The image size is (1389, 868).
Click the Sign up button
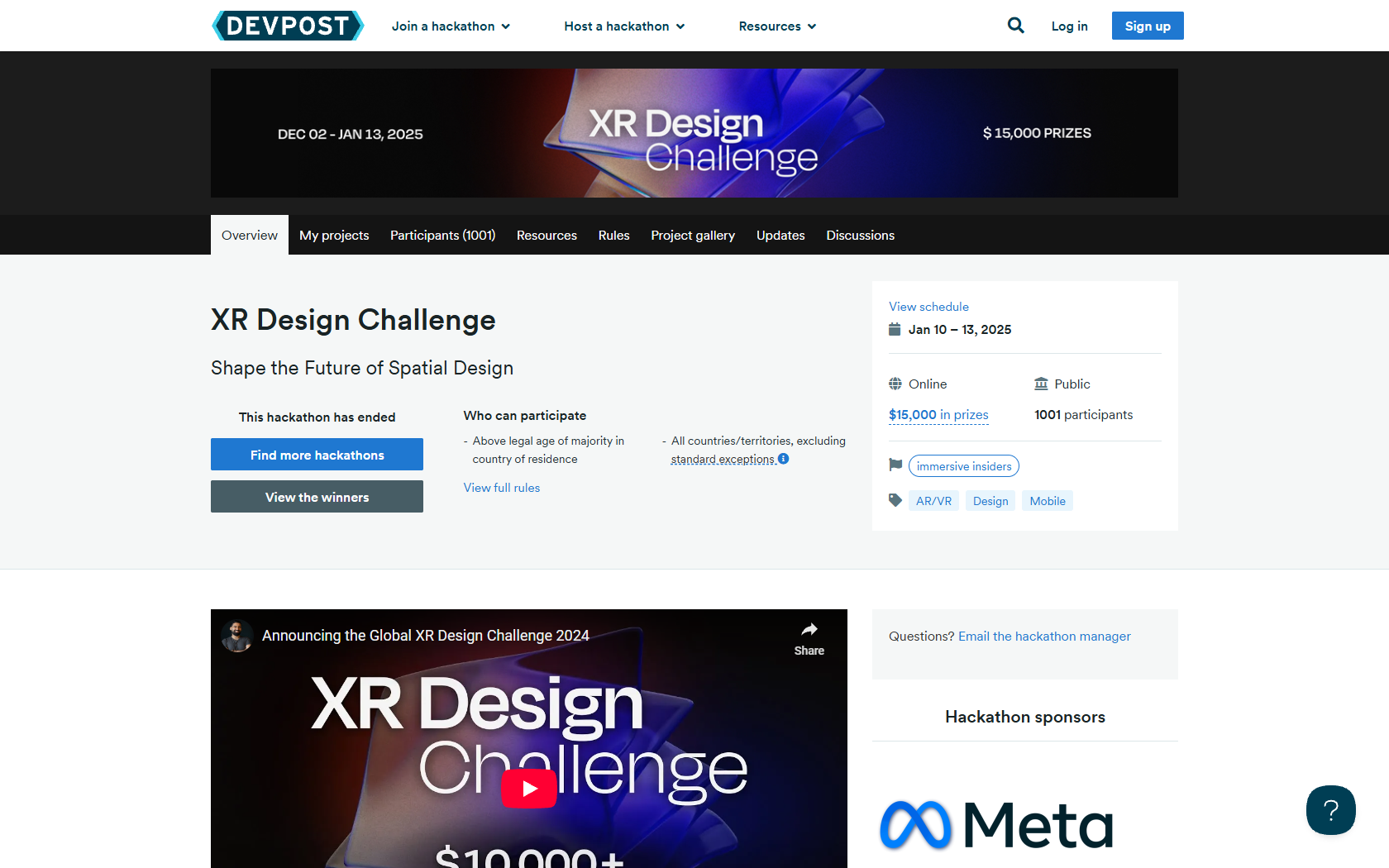1148,26
